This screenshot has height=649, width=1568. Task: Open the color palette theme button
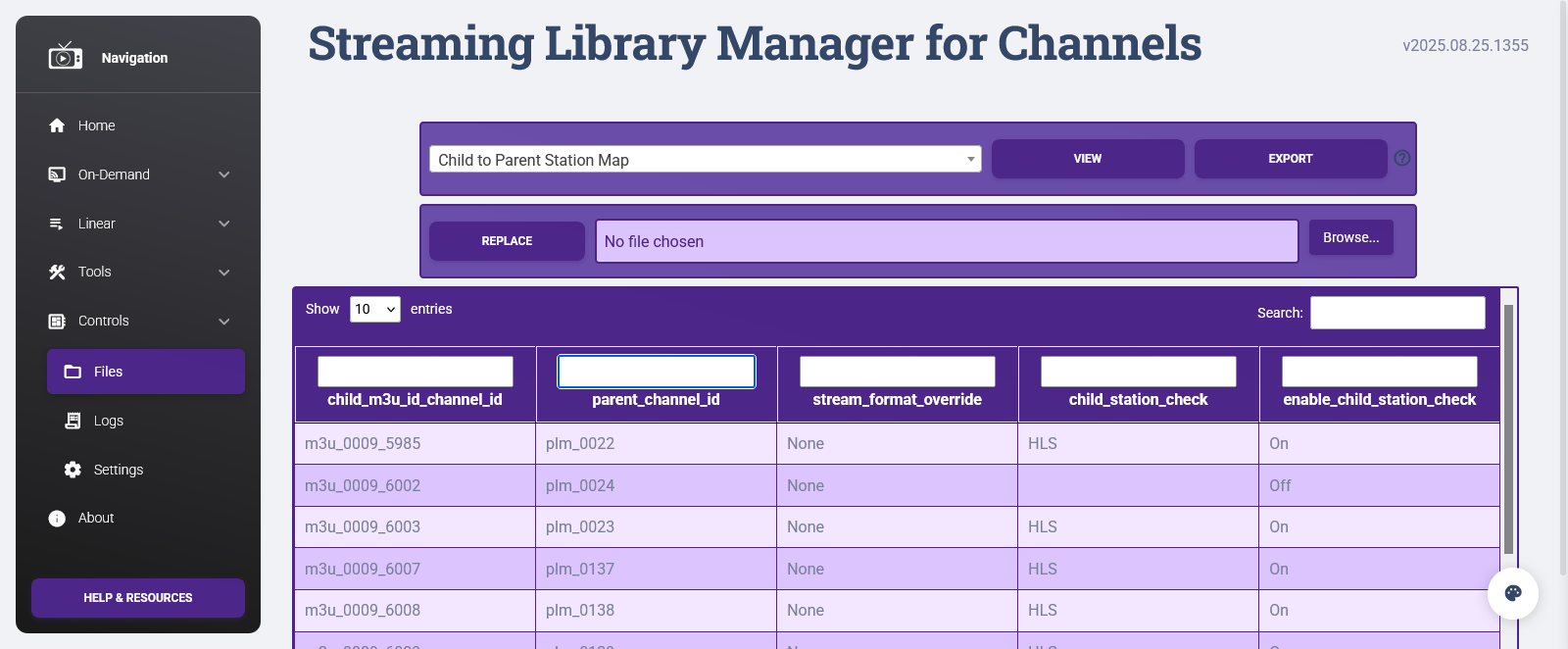(1512, 593)
